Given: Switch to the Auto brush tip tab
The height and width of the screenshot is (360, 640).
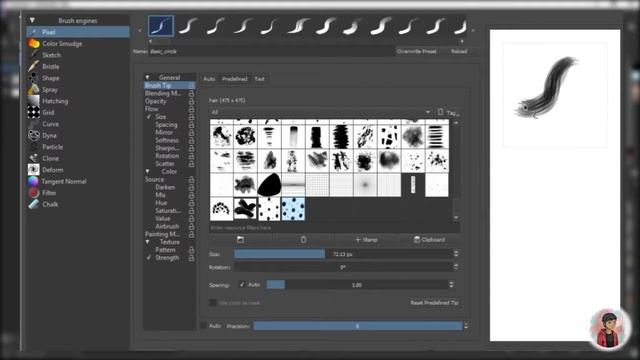Looking at the screenshot, I should click(x=209, y=79).
